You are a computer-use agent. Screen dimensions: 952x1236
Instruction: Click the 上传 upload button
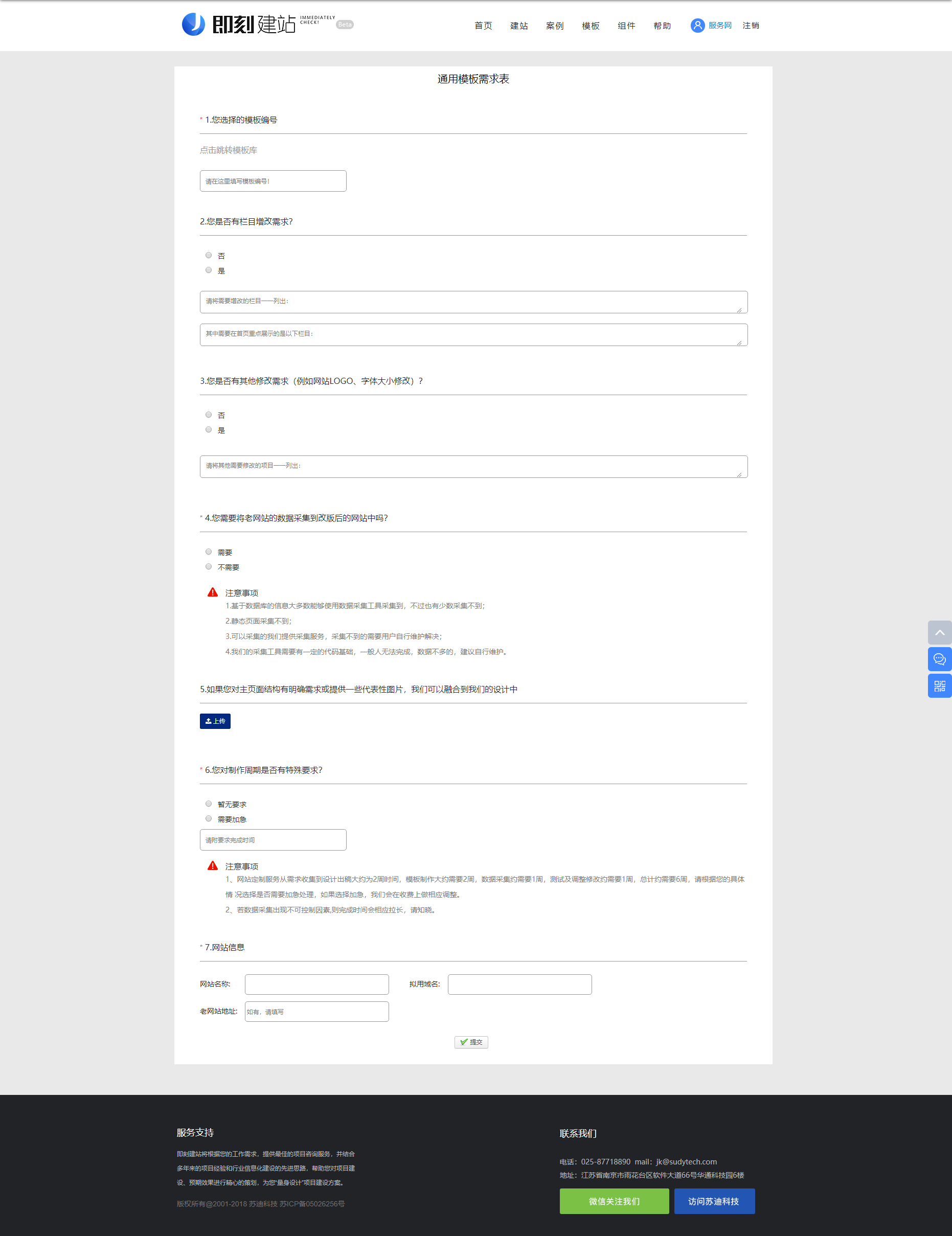pos(215,721)
